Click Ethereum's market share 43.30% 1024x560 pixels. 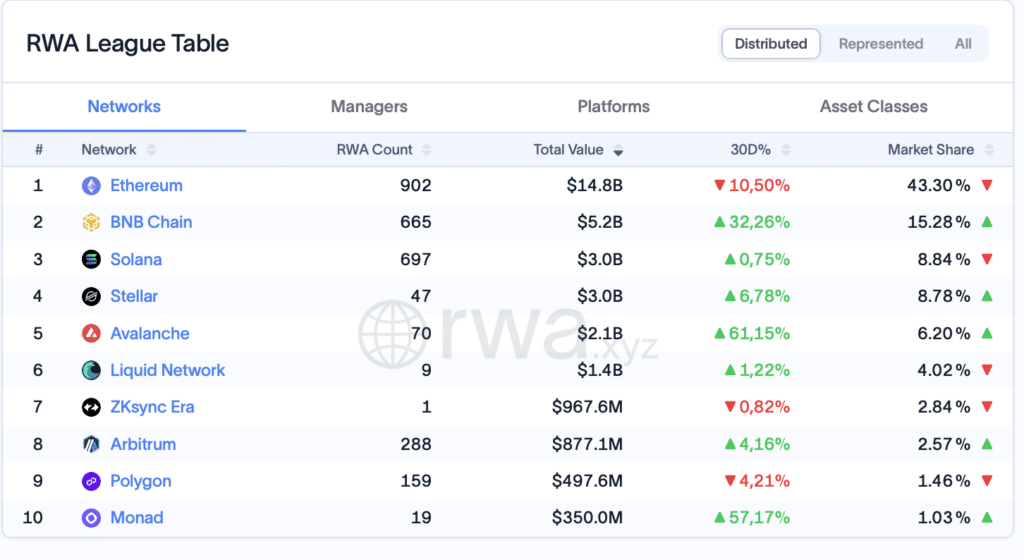(x=938, y=186)
